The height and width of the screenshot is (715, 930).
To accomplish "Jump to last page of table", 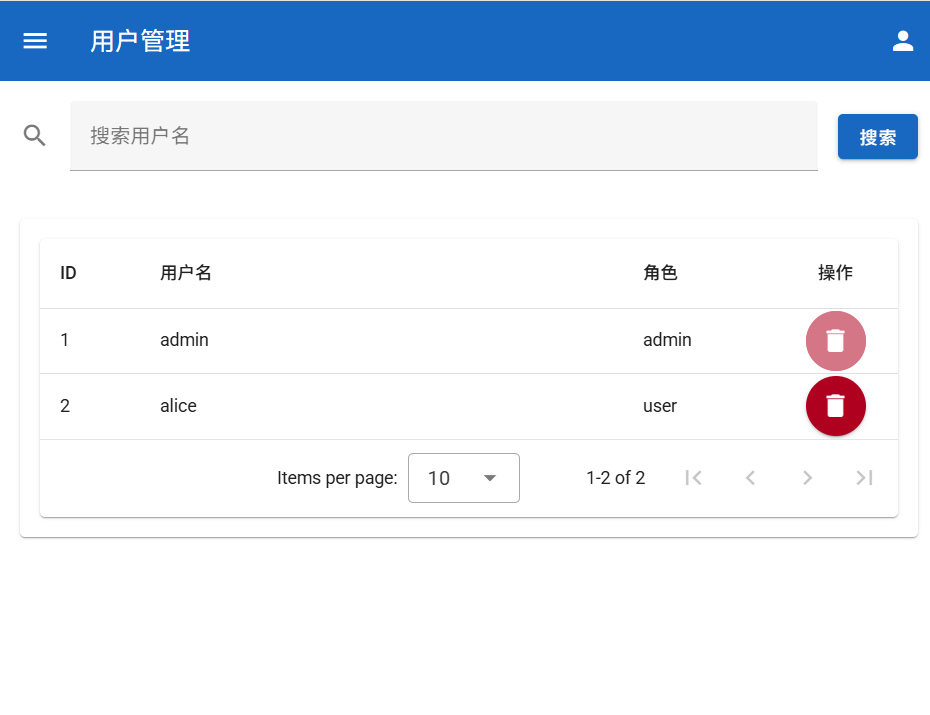I will [x=864, y=478].
